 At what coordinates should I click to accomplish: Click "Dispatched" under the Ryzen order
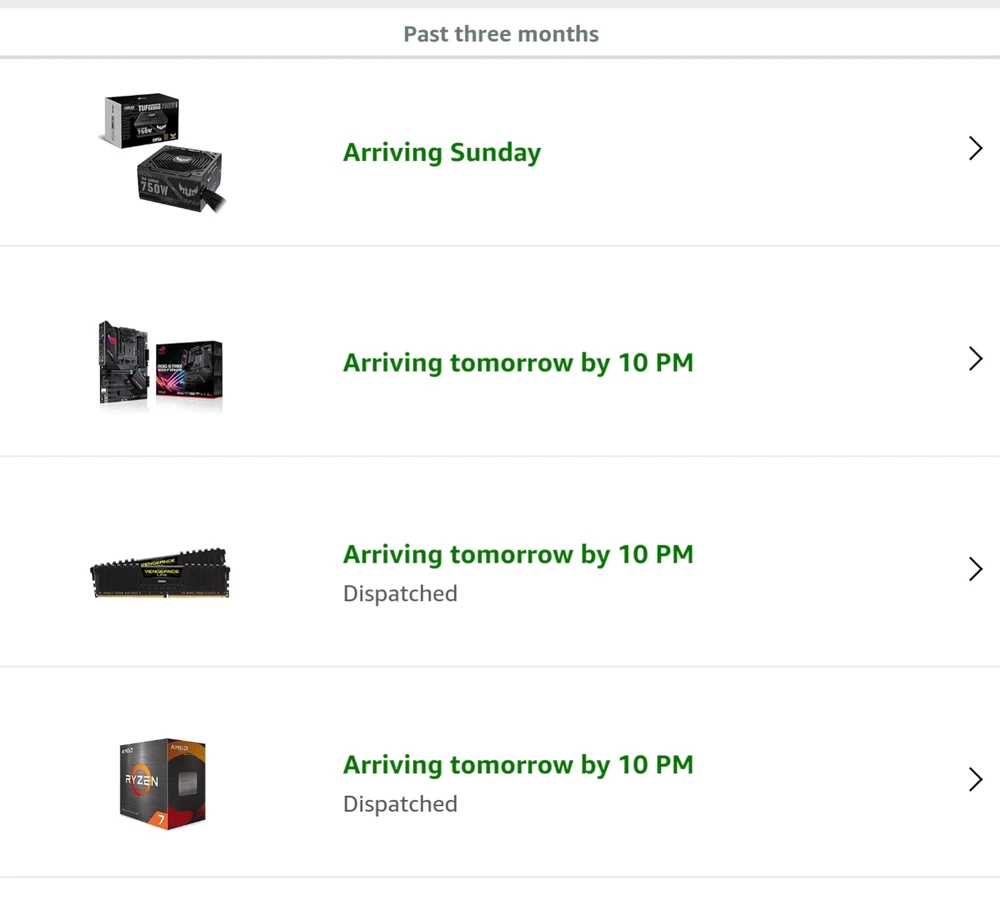point(400,804)
